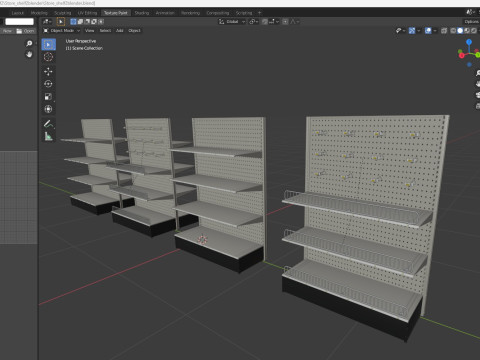
Task: Switch to UV Editing workspace tab
Action: coord(87,13)
